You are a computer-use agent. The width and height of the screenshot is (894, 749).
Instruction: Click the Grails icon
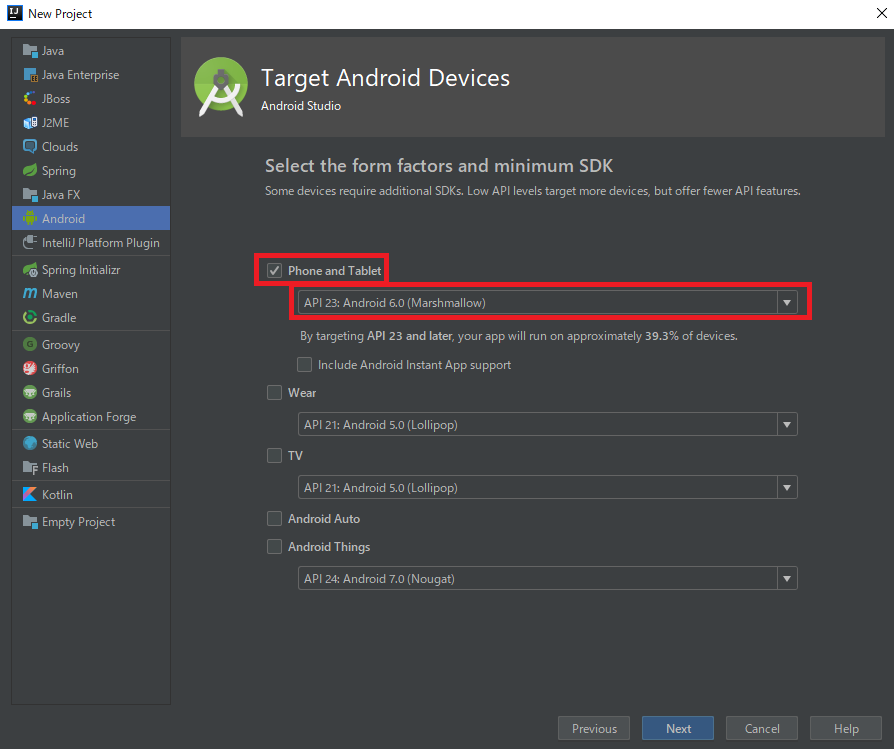[x=30, y=392]
